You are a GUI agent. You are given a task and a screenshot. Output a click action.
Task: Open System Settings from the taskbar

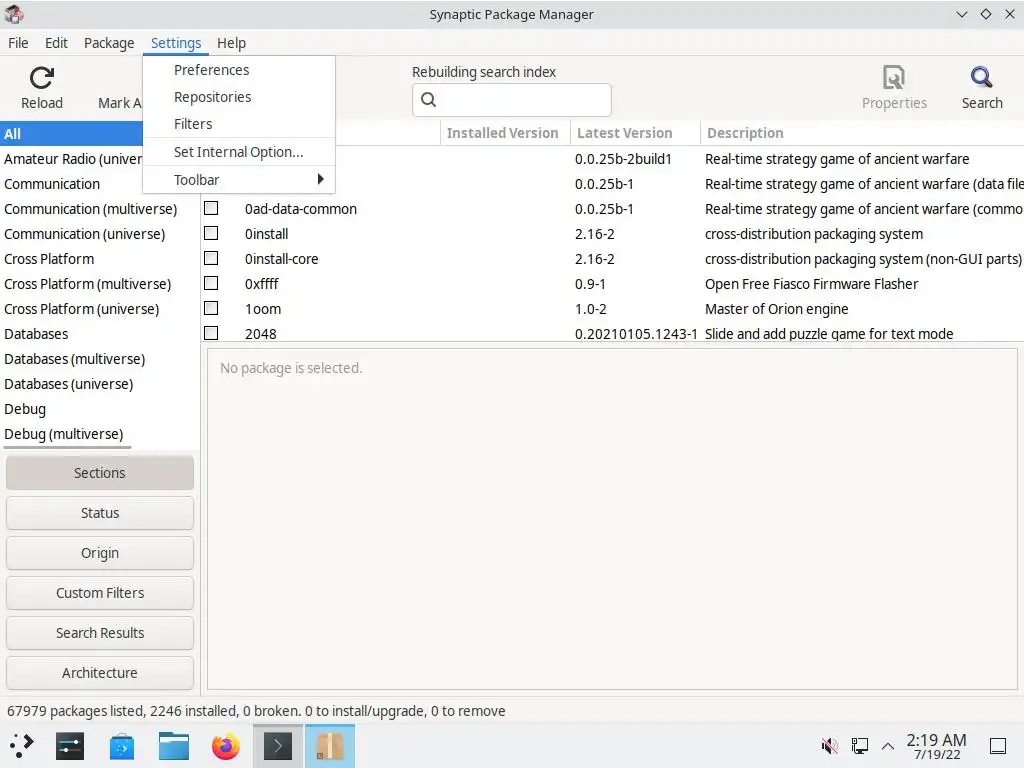click(x=70, y=746)
